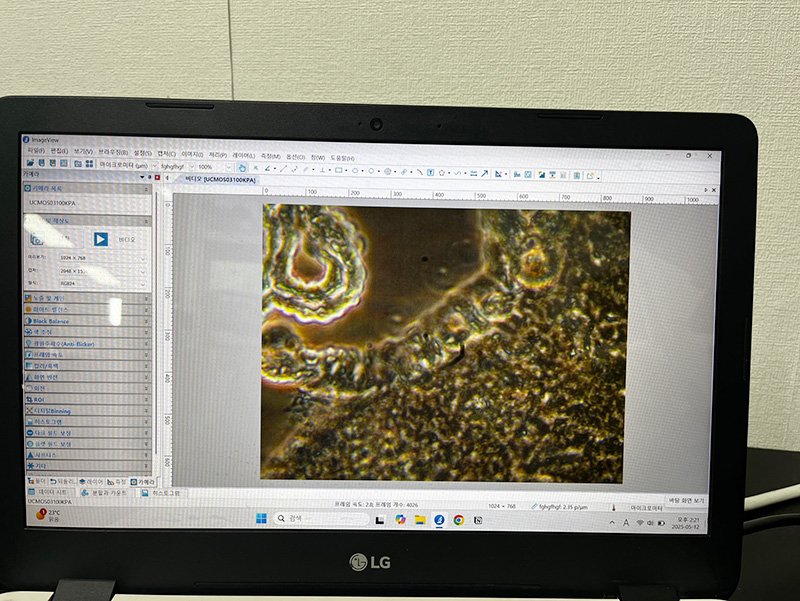
Task: Click the video record play button
Action: (101, 239)
